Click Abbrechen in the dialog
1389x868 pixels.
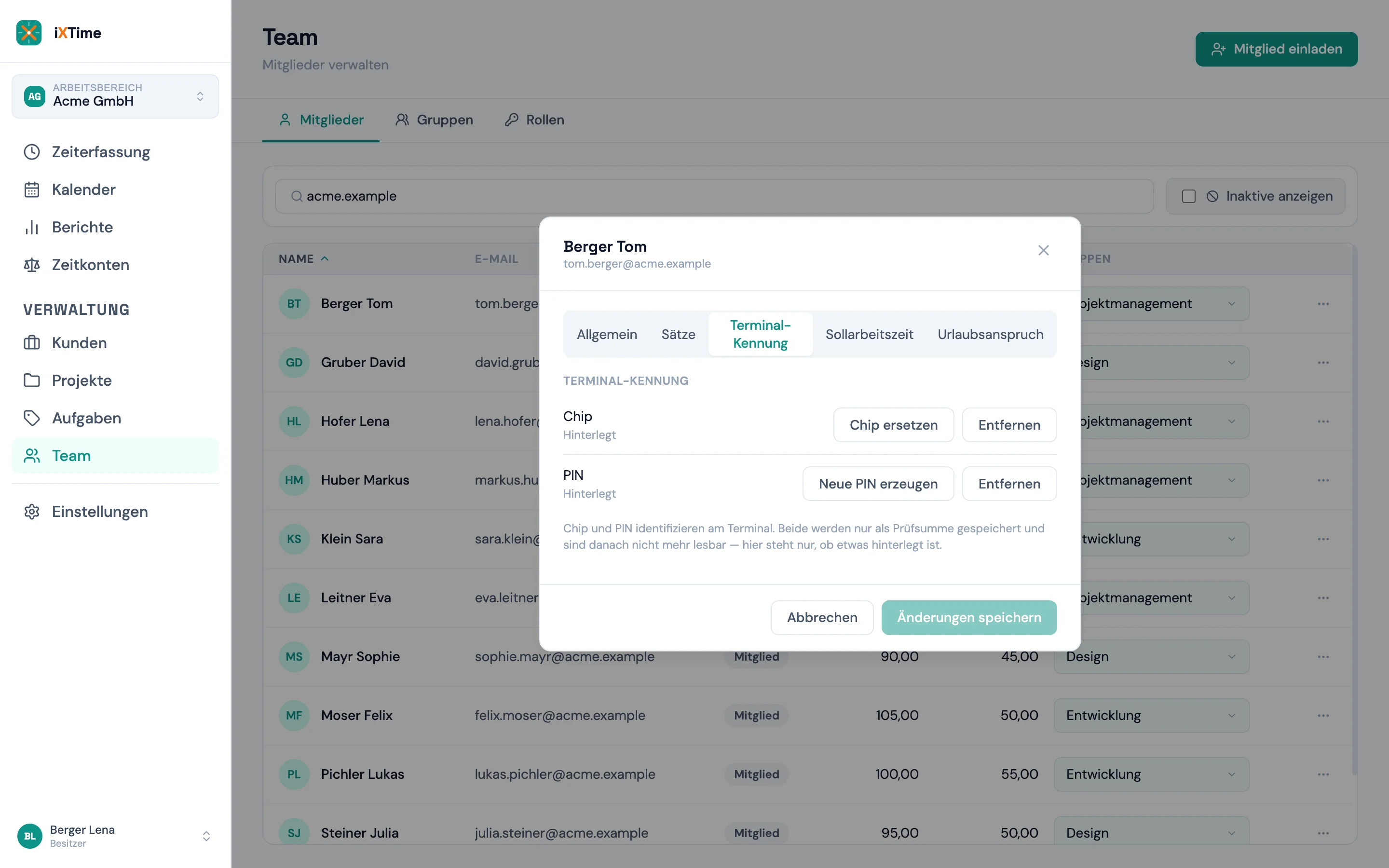coord(822,618)
